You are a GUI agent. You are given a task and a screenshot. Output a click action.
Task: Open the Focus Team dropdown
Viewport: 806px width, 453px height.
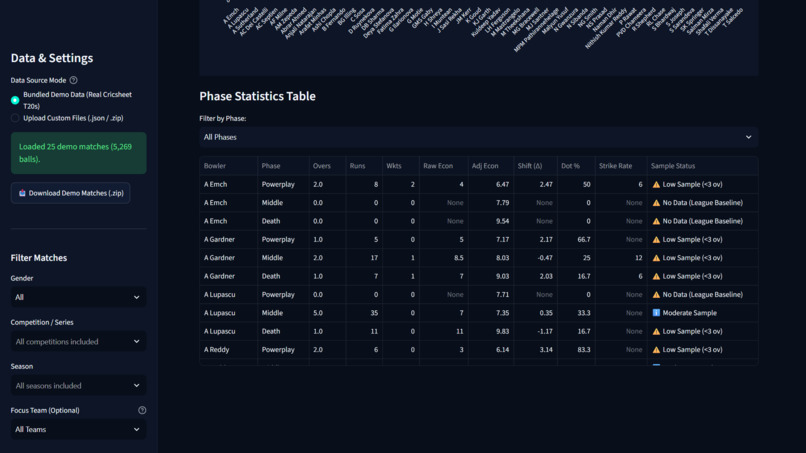[78, 429]
